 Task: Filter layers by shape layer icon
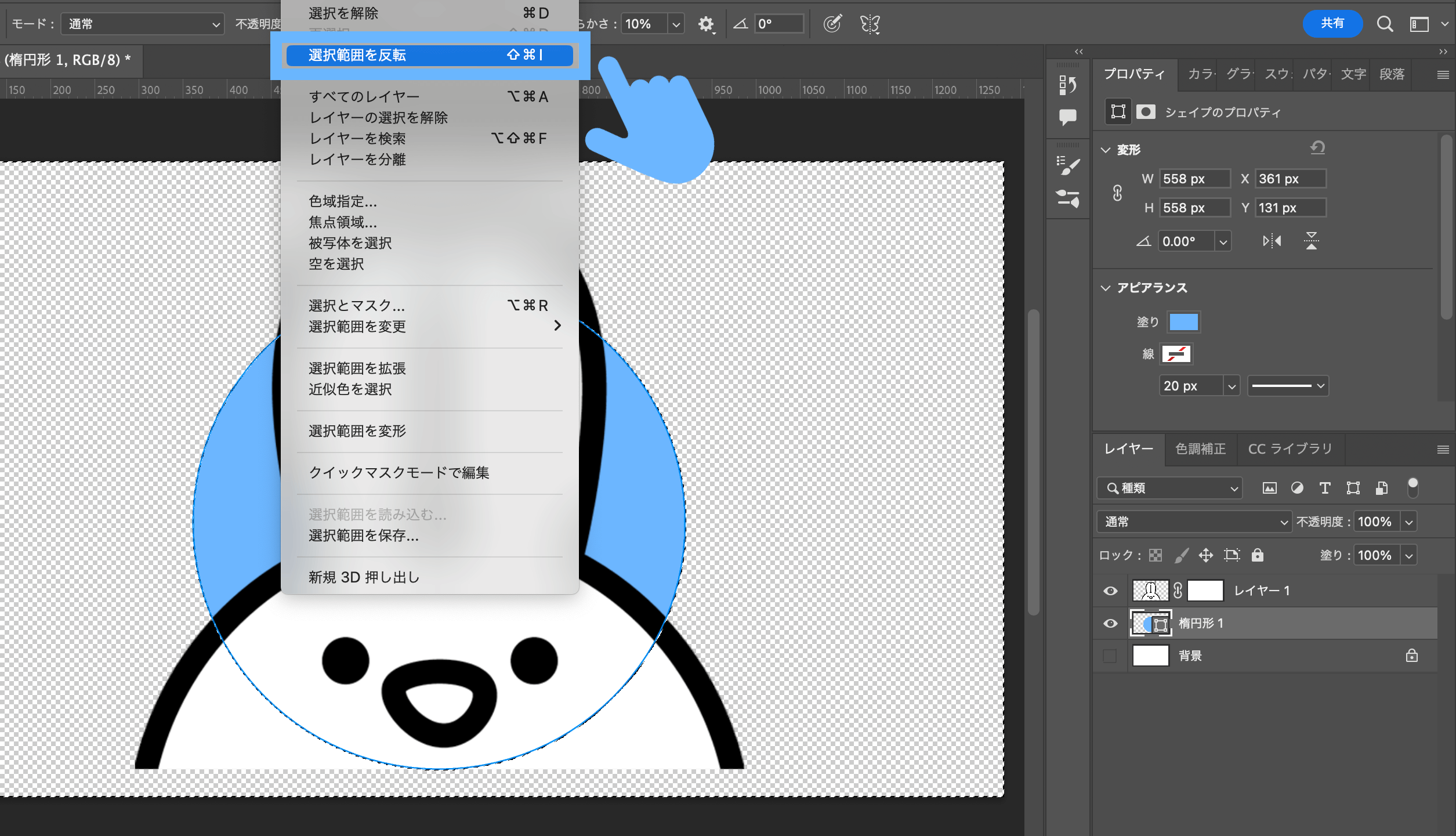(x=1353, y=488)
